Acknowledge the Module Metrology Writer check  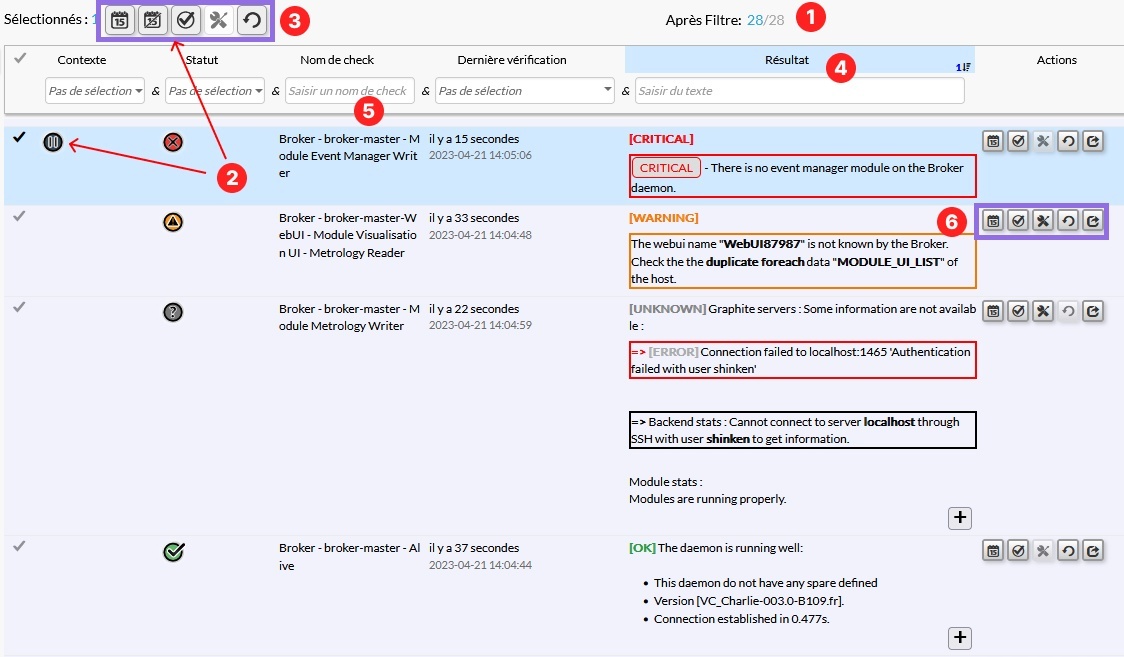1018,311
